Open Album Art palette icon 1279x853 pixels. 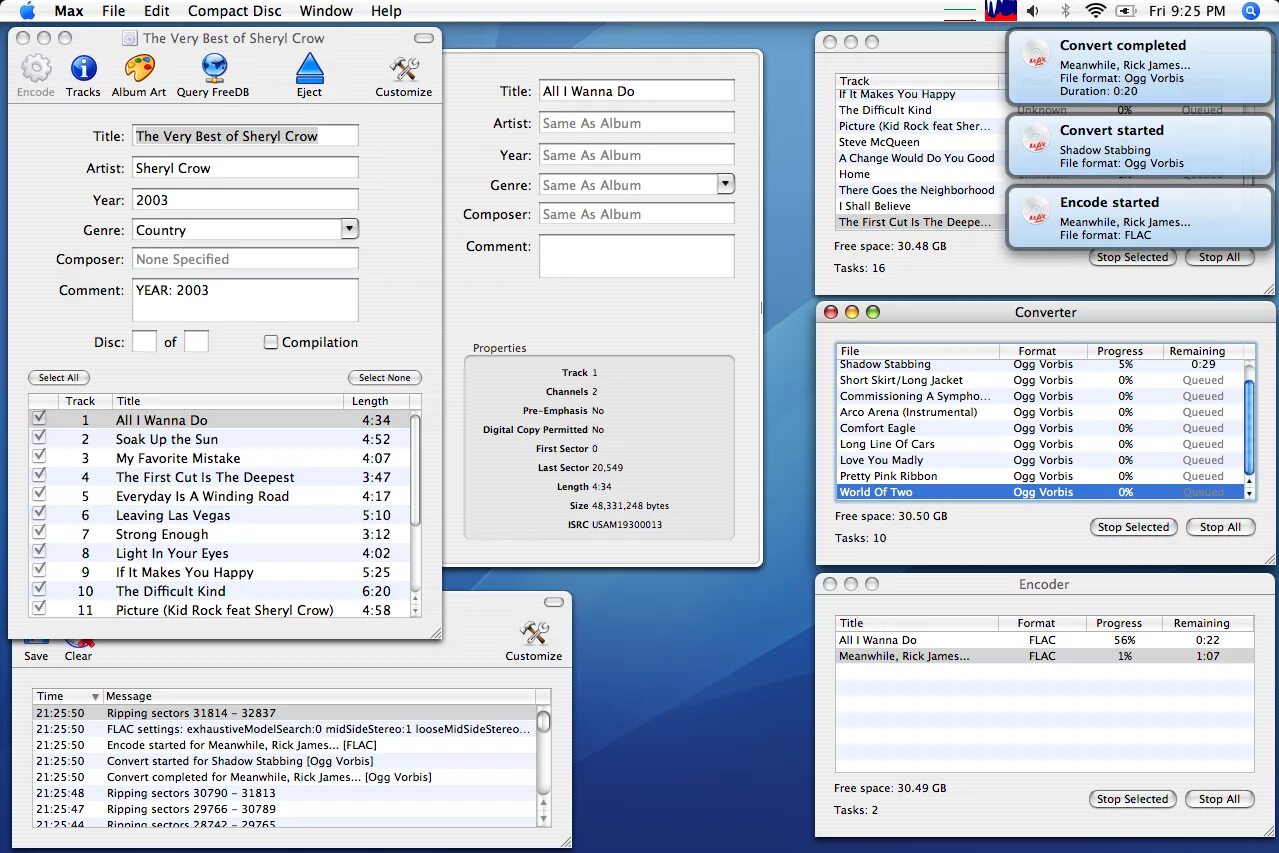click(139, 68)
